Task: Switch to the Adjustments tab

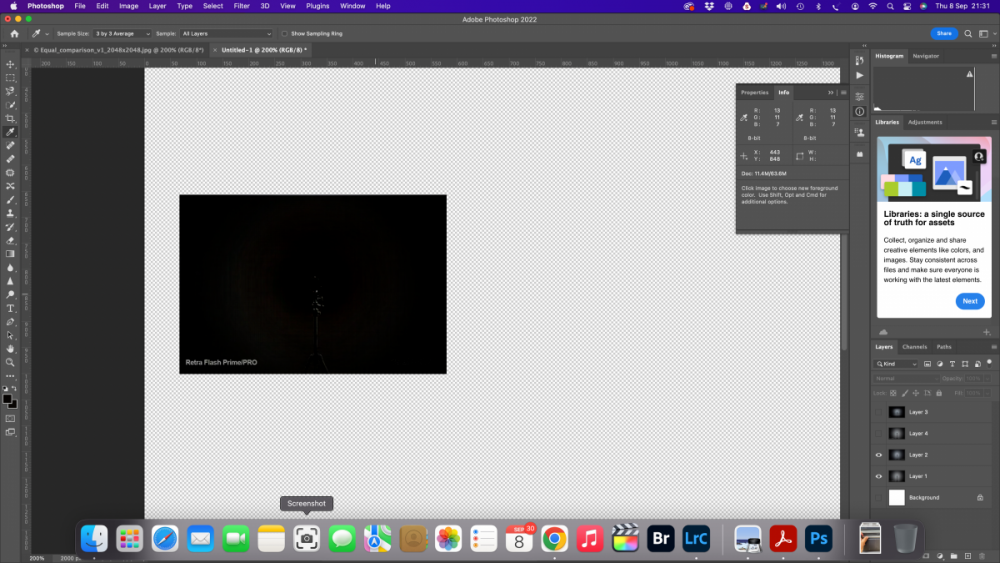Action: click(925, 122)
